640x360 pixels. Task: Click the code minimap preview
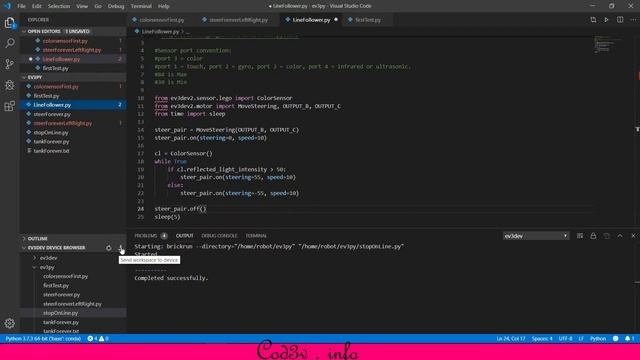pyautogui.click(x=608, y=44)
